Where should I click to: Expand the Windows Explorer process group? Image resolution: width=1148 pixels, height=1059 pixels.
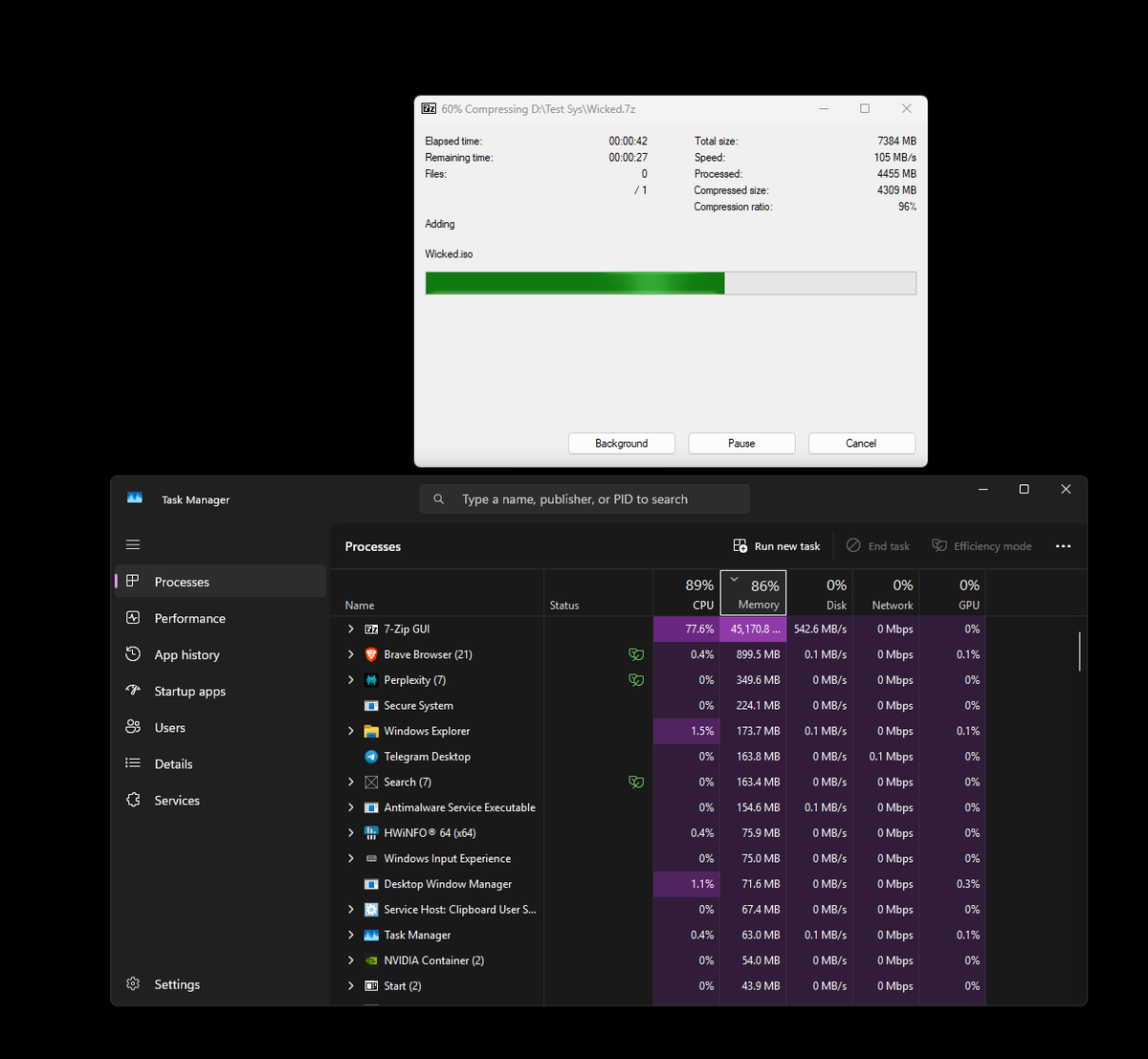[351, 731]
